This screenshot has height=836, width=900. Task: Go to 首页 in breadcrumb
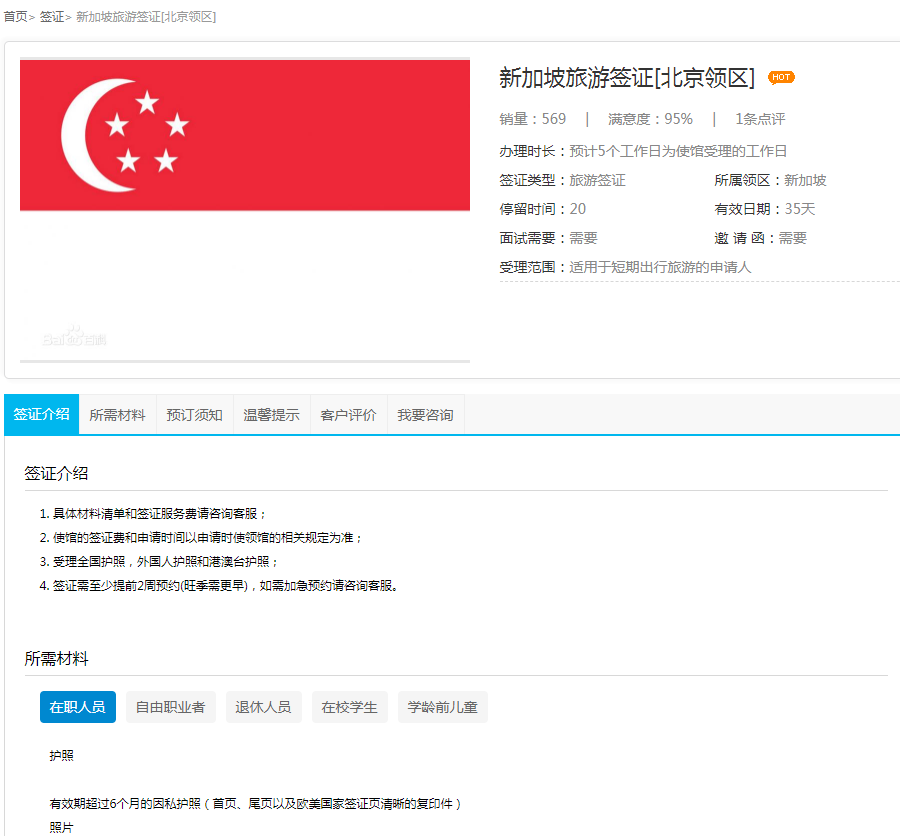[x=16, y=17]
